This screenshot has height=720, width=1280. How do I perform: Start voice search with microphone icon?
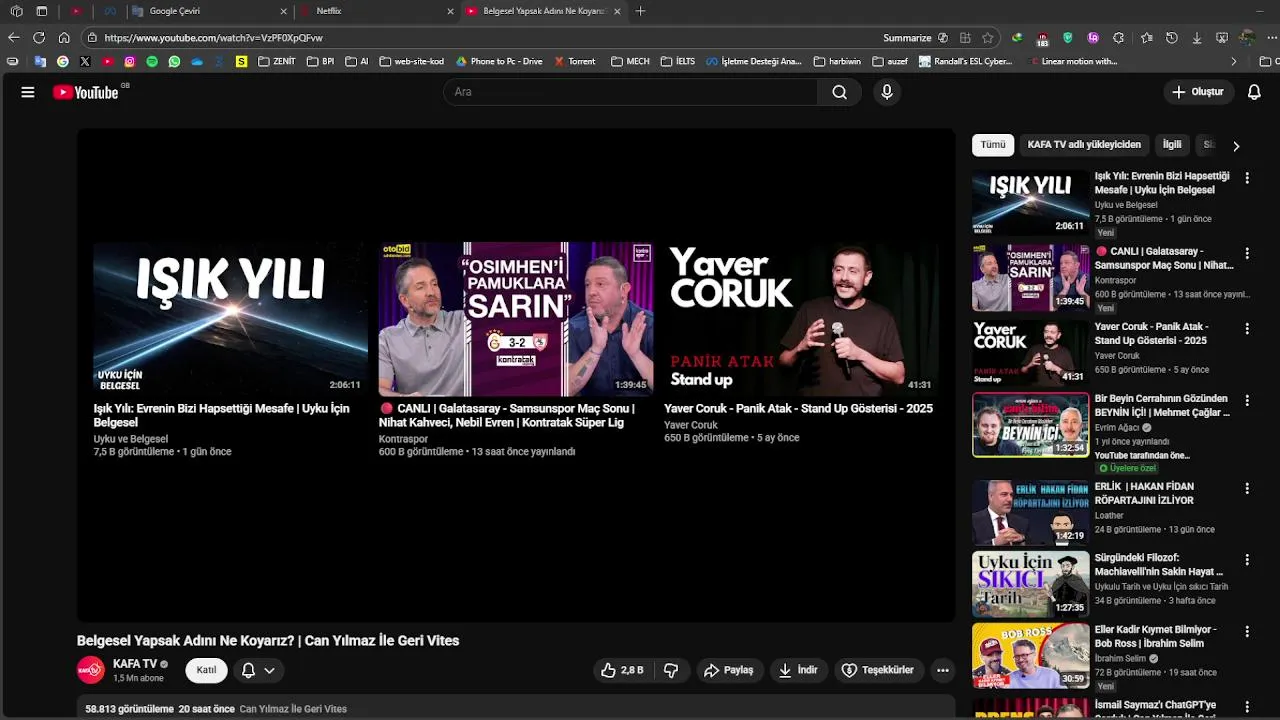coord(886,92)
